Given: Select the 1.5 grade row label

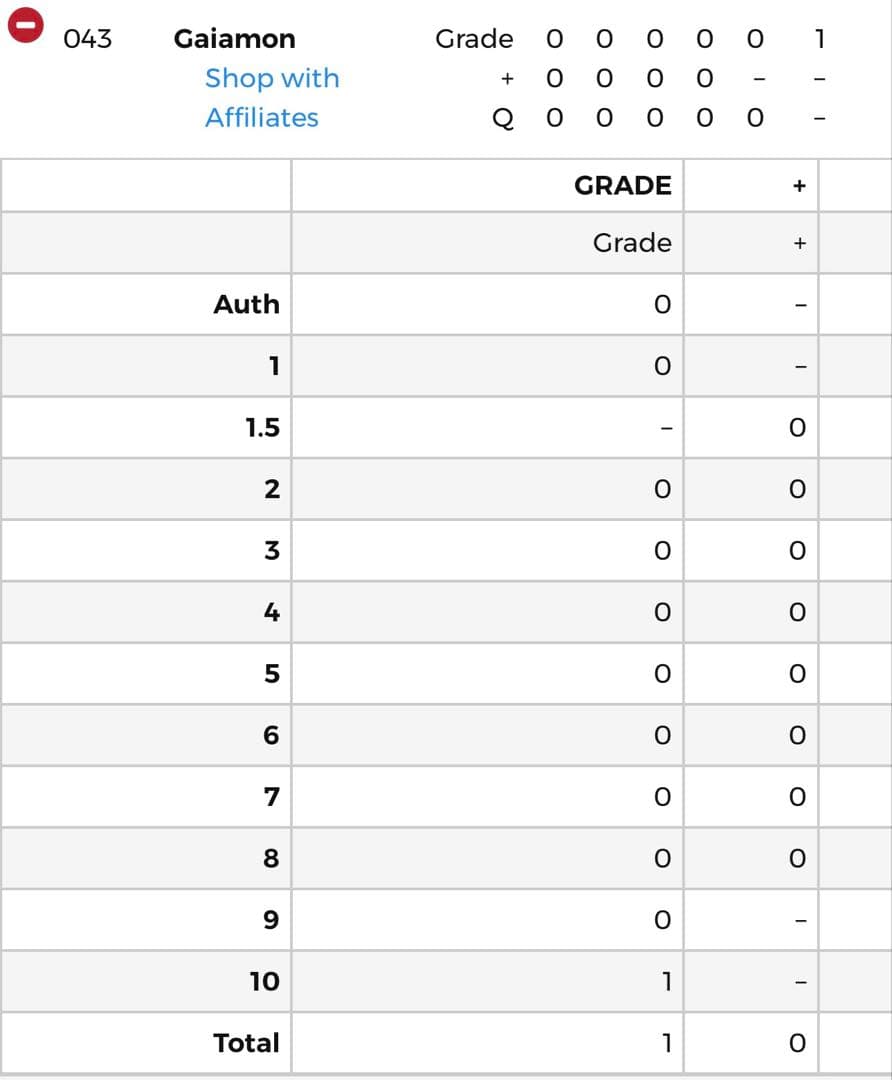Looking at the screenshot, I should coord(262,428).
